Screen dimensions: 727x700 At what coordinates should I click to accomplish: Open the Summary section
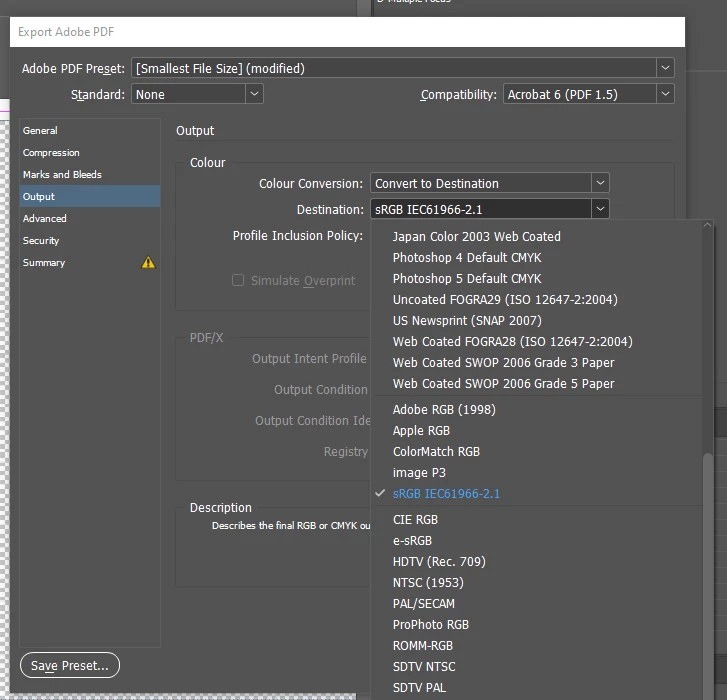point(90,262)
